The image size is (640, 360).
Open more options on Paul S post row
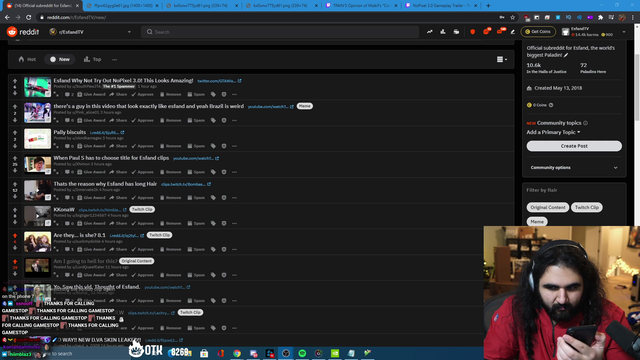[234, 172]
